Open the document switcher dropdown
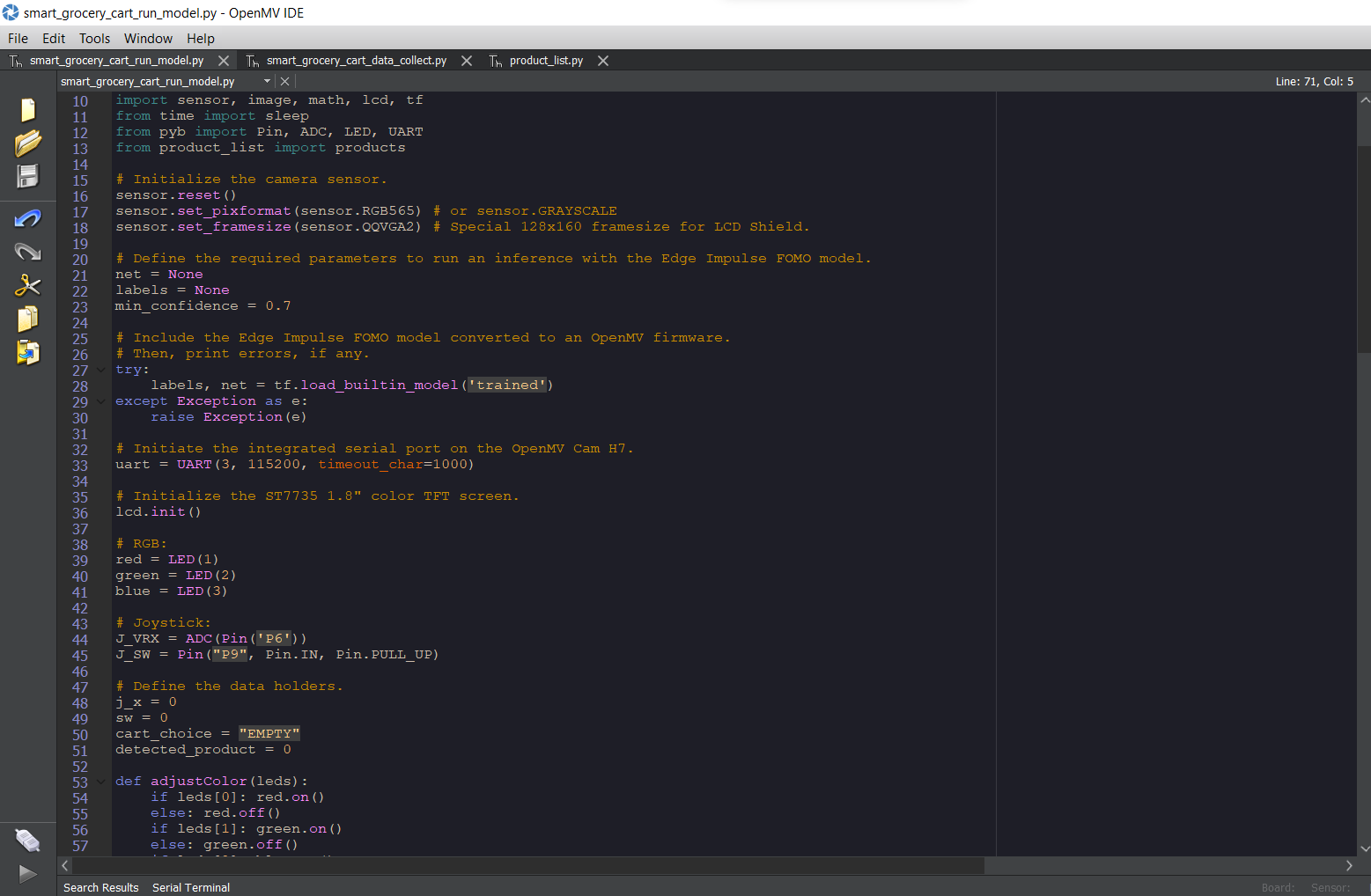 point(269,80)
